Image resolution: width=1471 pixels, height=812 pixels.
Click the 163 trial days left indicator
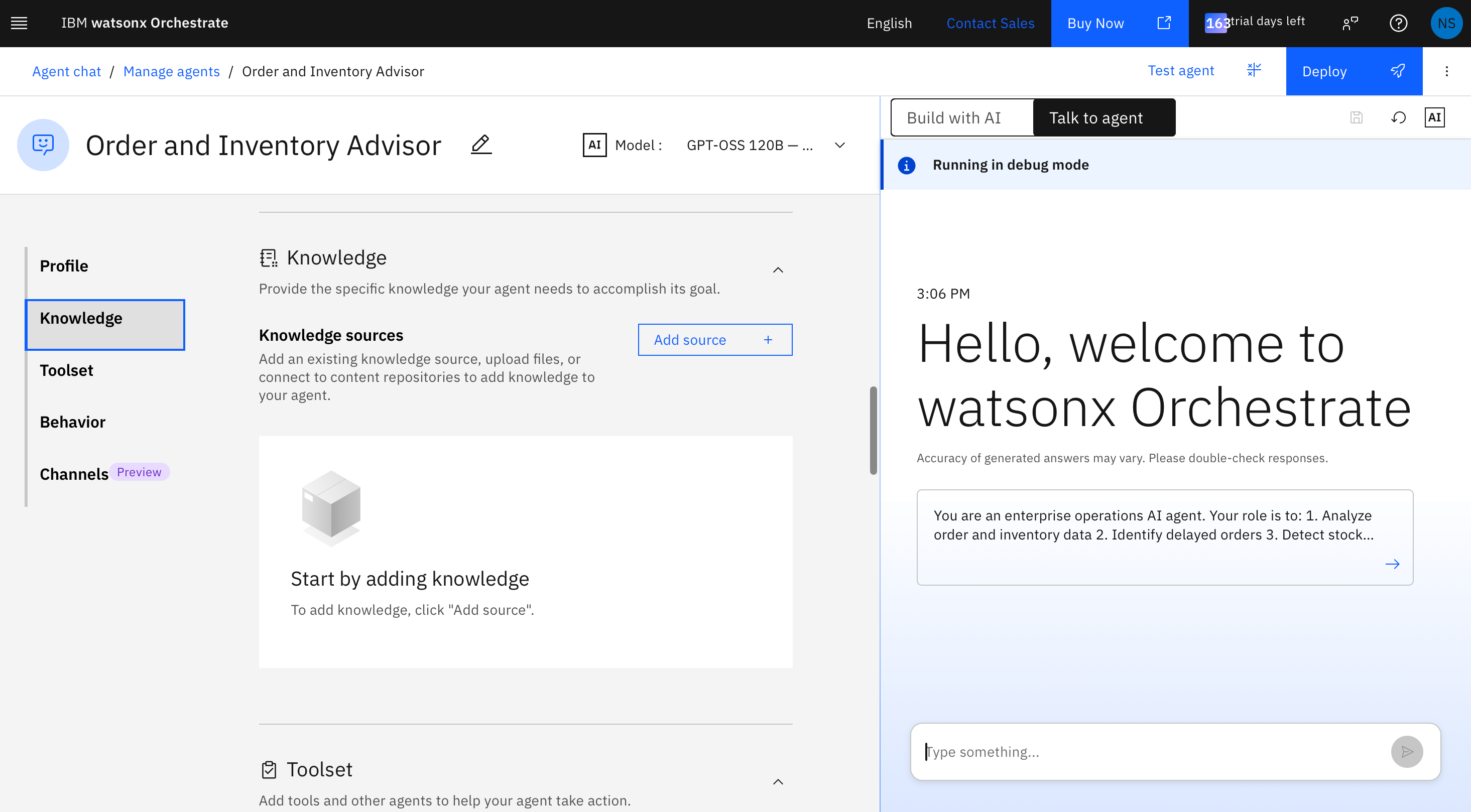click(x=1255, y=23)
